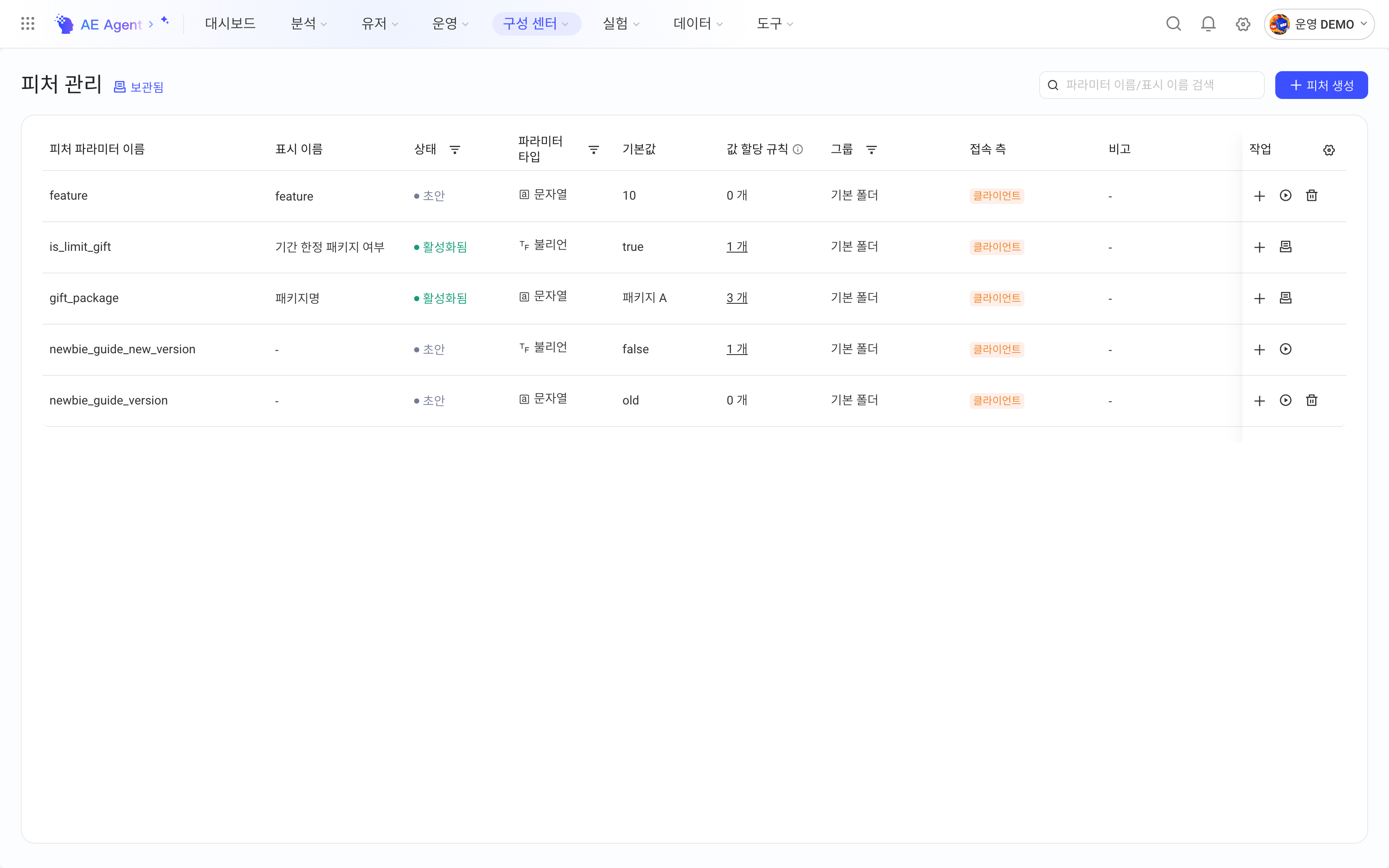
Task: Click the 접속 측 column header
Action: tap(987, 149)
